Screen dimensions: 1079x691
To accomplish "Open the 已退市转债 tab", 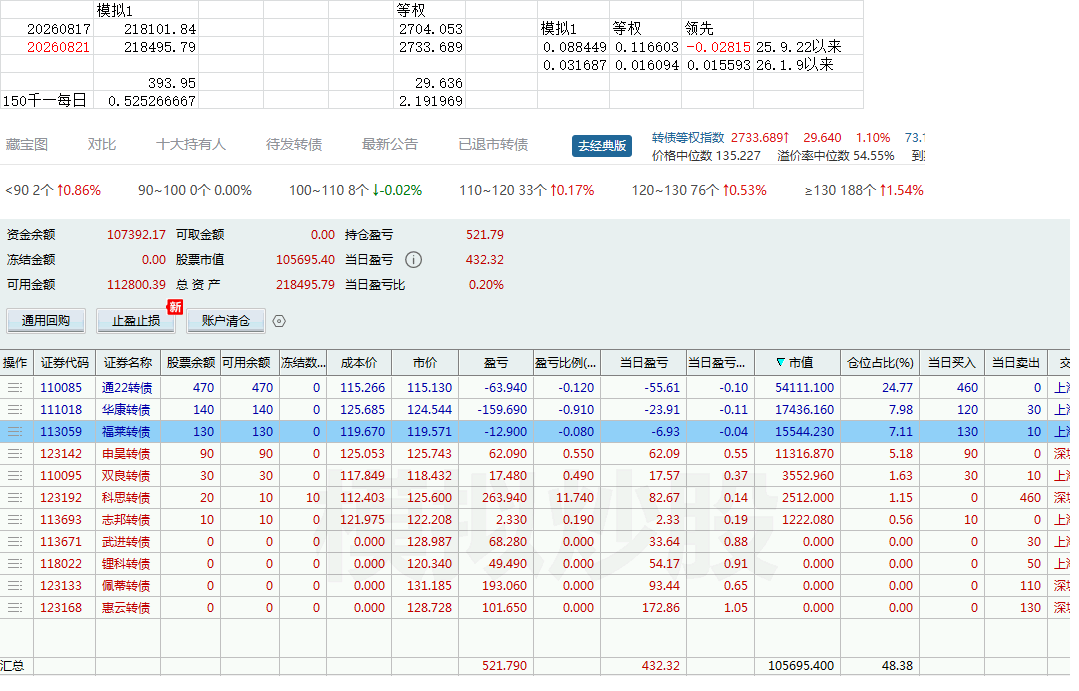I will pyautogui.click(x=493, y=145).
